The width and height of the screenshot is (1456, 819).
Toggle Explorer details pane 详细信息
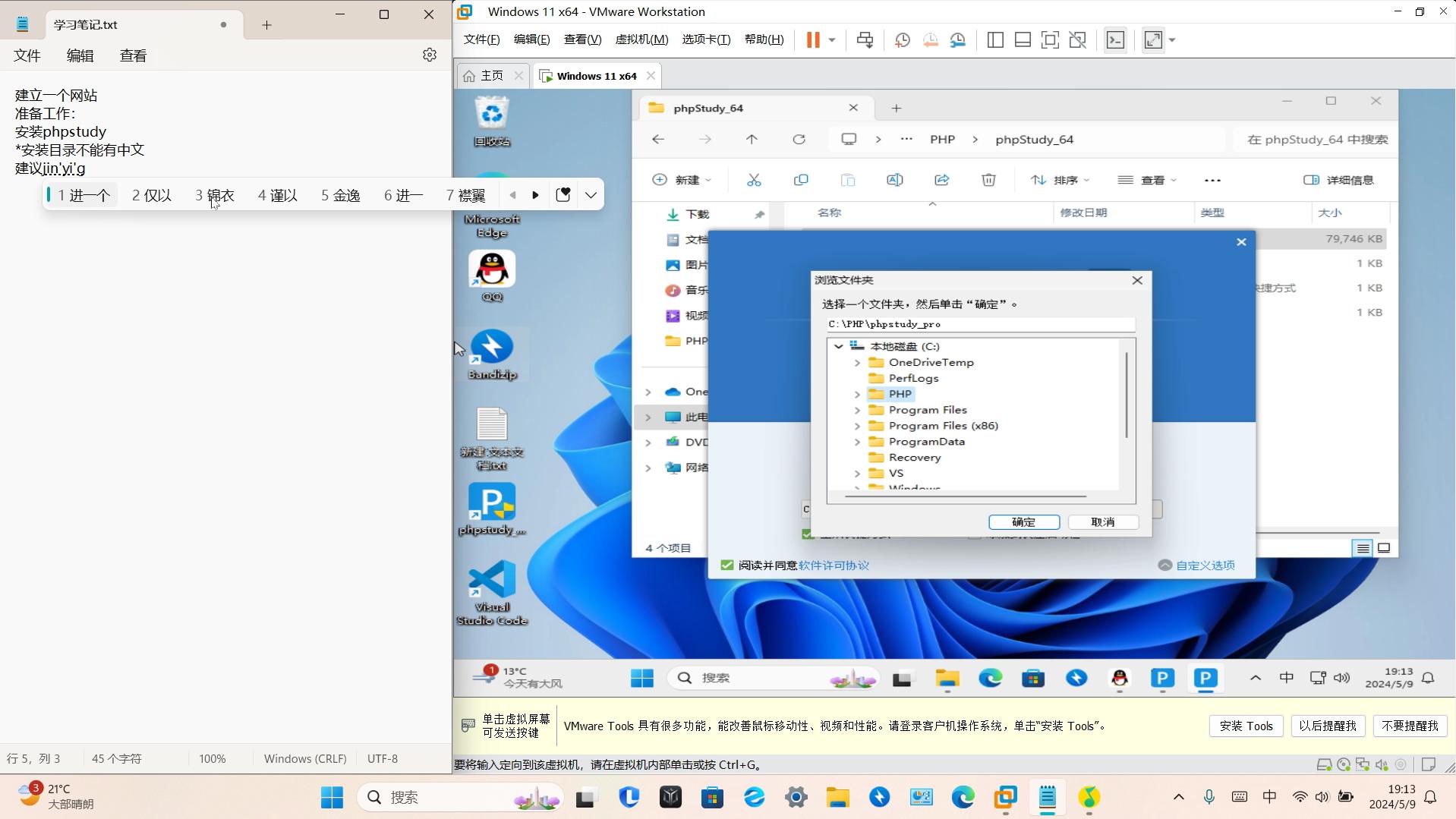pos(1339,180)
